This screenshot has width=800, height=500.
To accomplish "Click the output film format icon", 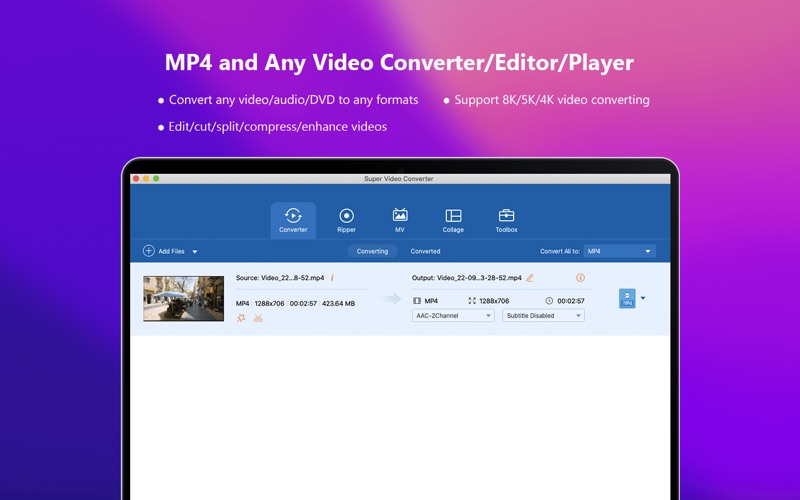I will (x=417, y=301).
